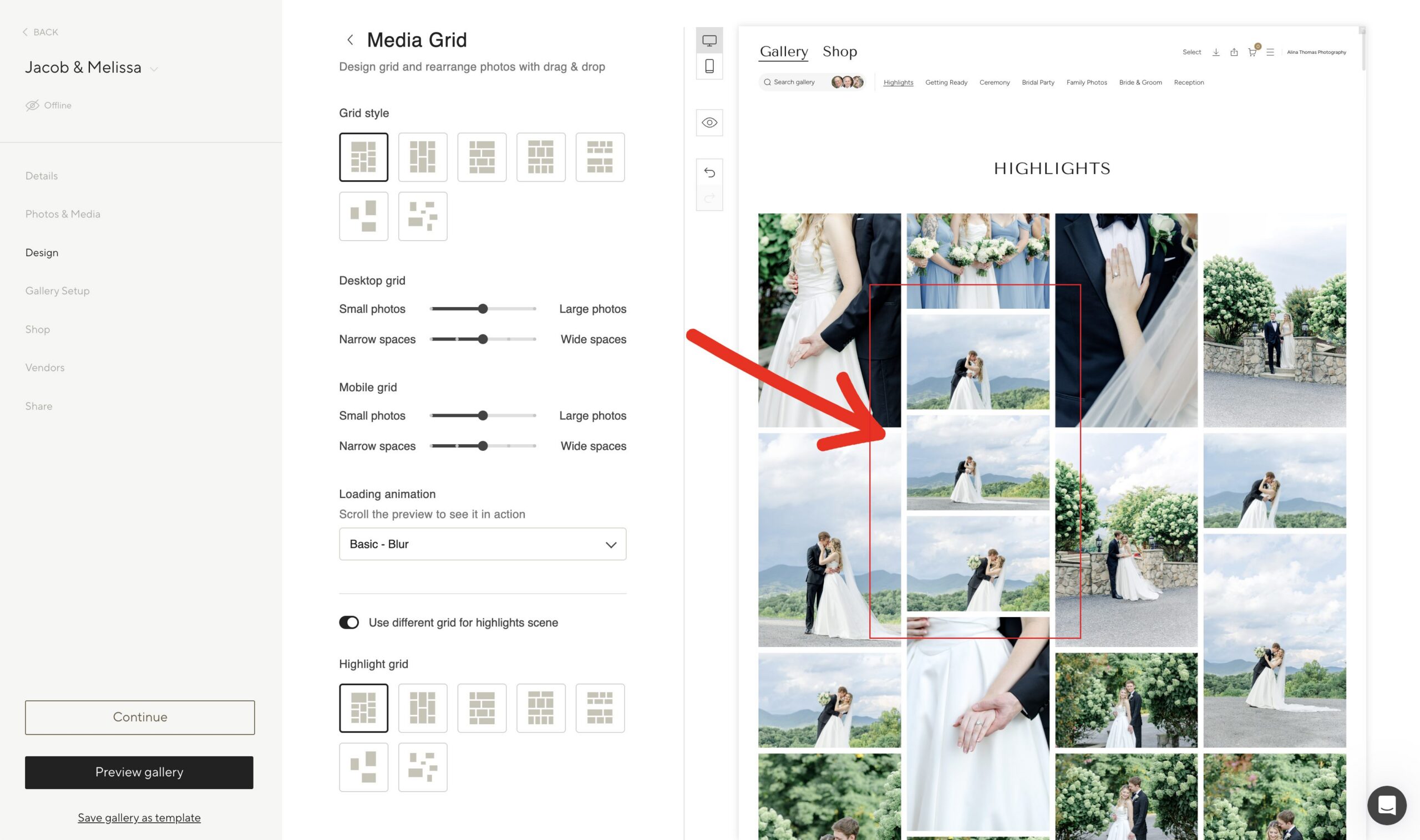Open the Gallery Setup section
Viewport: 1420px width, 840px height.
[57, 291]
